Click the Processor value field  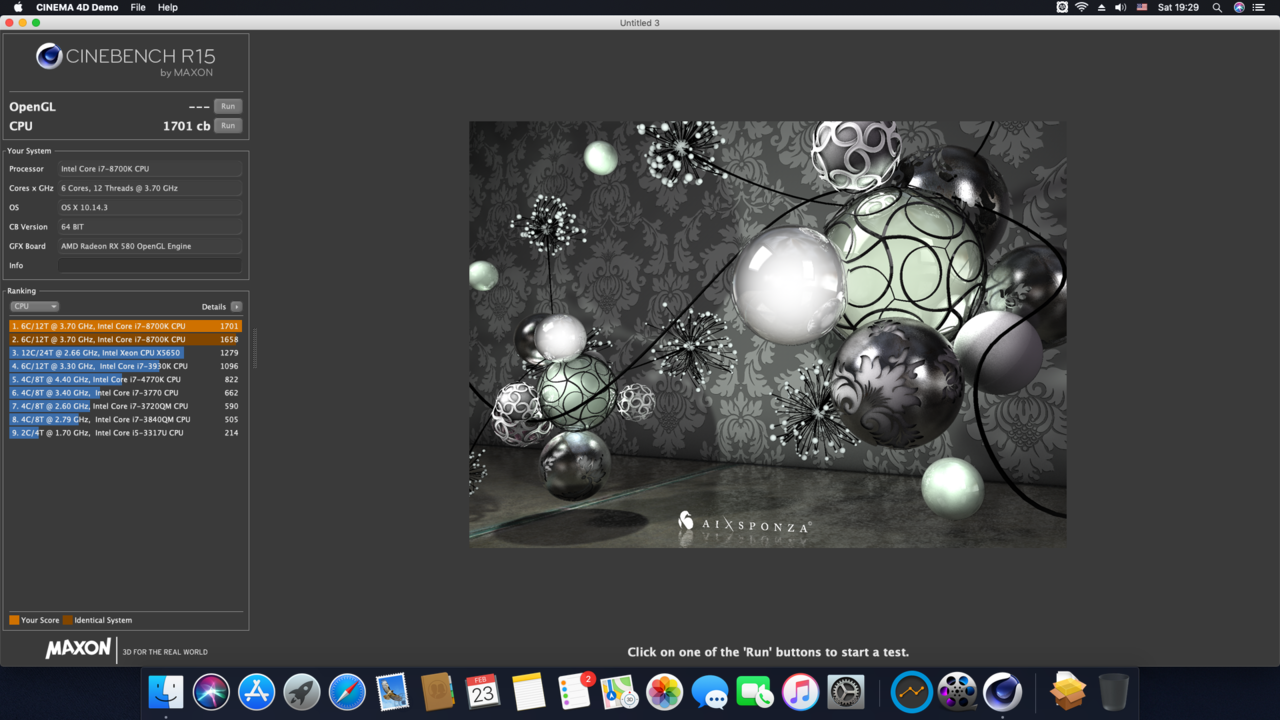(150, 169)
